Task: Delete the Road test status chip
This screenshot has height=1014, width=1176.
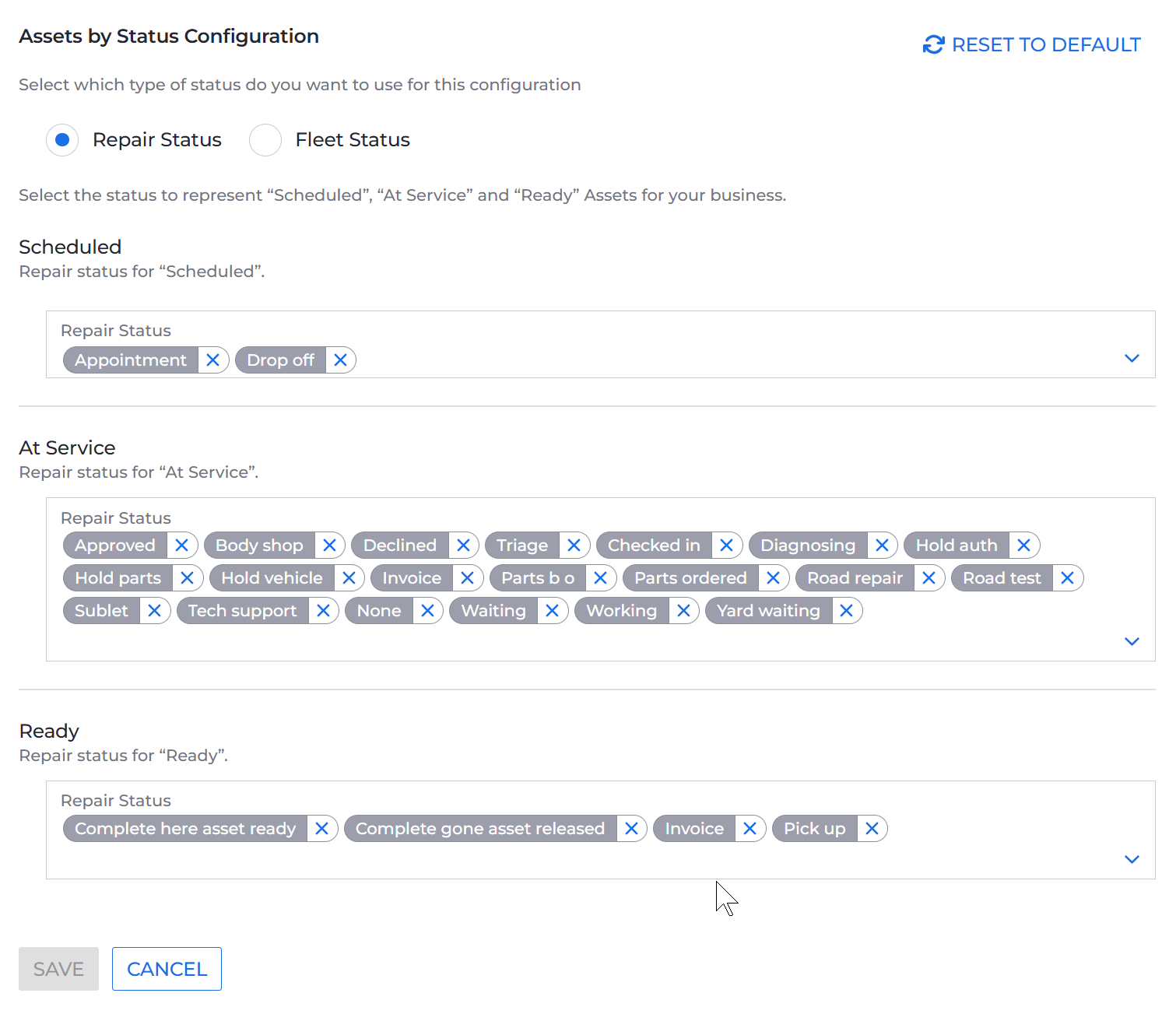Action: [x=1067, y=578]
